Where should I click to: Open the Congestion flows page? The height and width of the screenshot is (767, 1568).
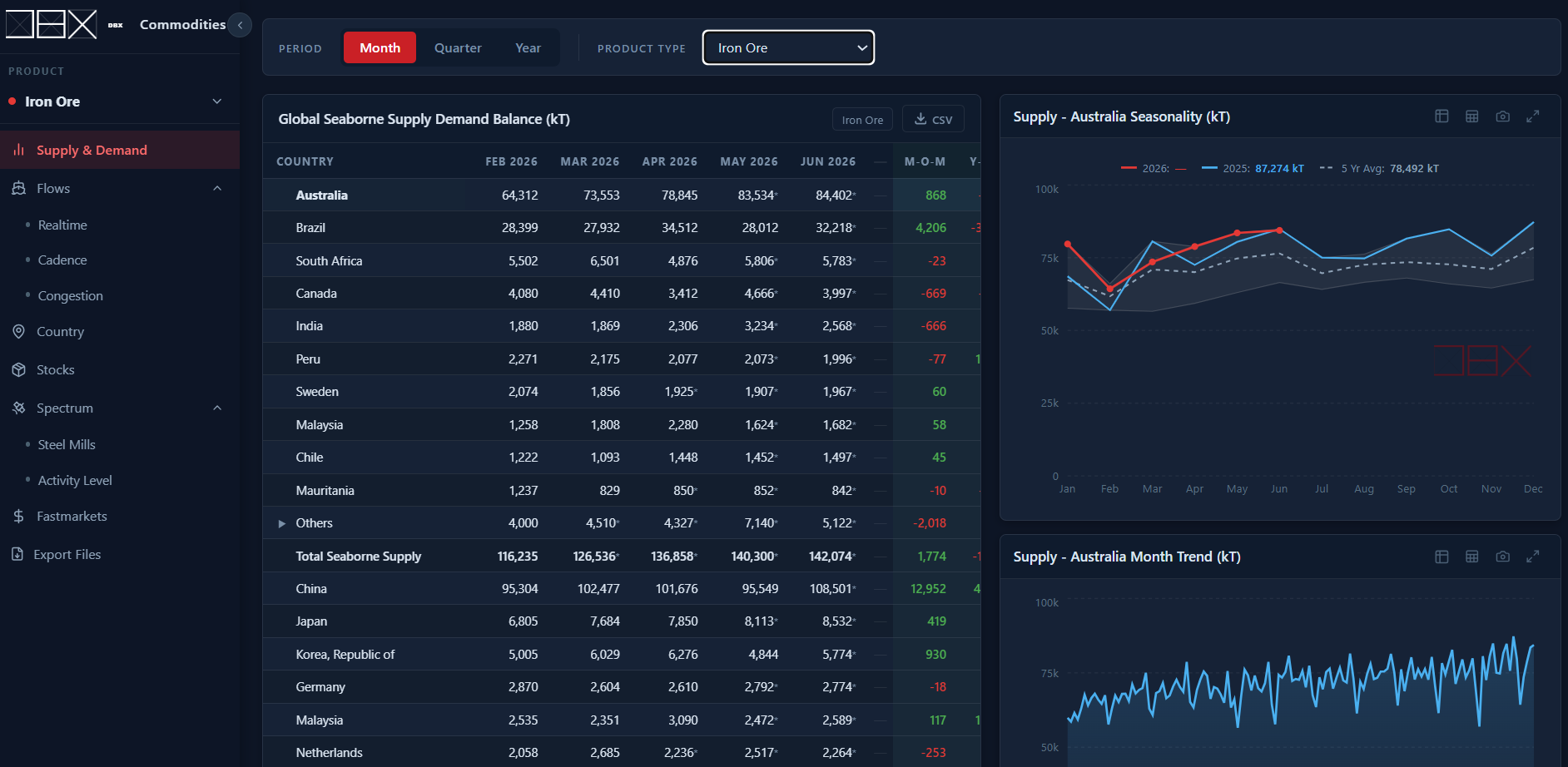71,295
